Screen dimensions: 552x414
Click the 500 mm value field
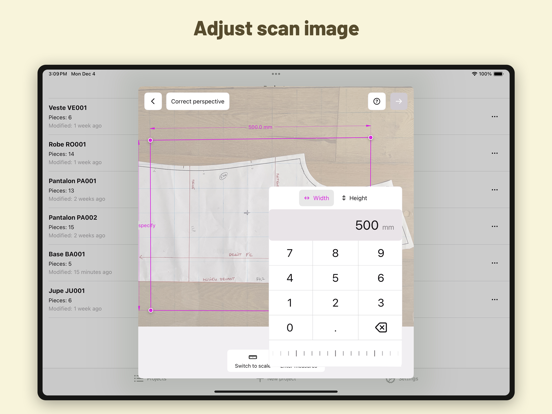click(x=335, y=225)
